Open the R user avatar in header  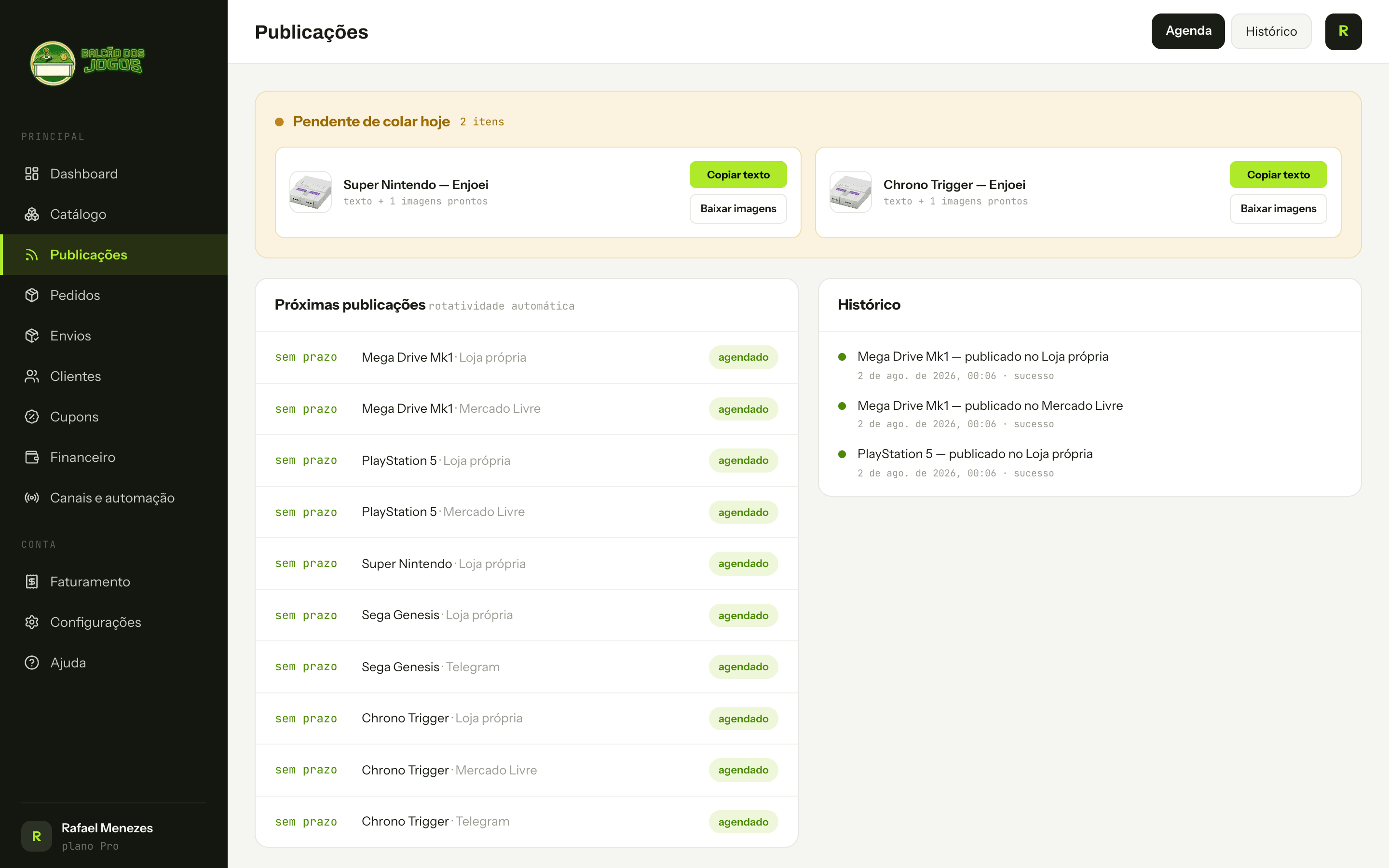point(1343,31)
